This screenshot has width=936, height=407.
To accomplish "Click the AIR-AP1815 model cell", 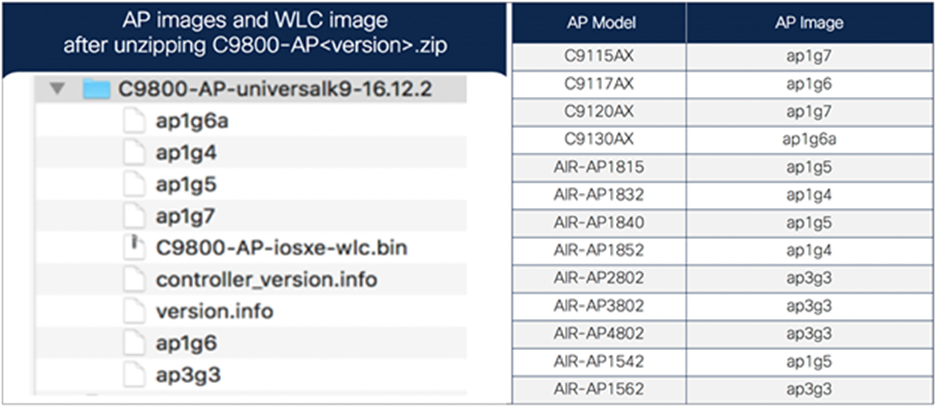I will pyautogui.click(x=599, y=166).
